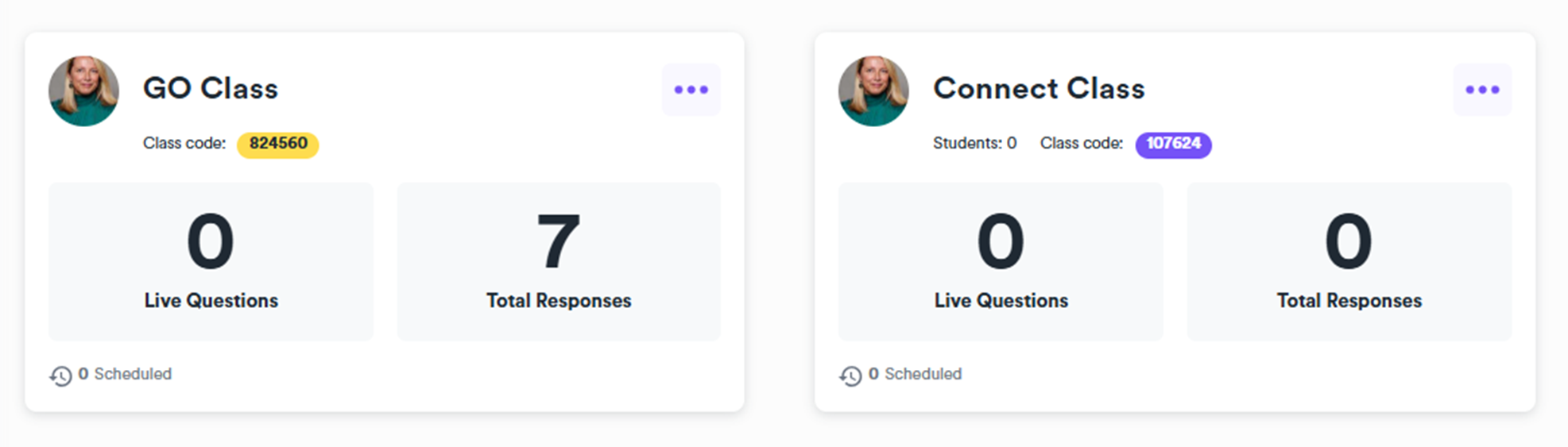
Task: Select GO Class Total Responses tile
Action: point(559,261)
